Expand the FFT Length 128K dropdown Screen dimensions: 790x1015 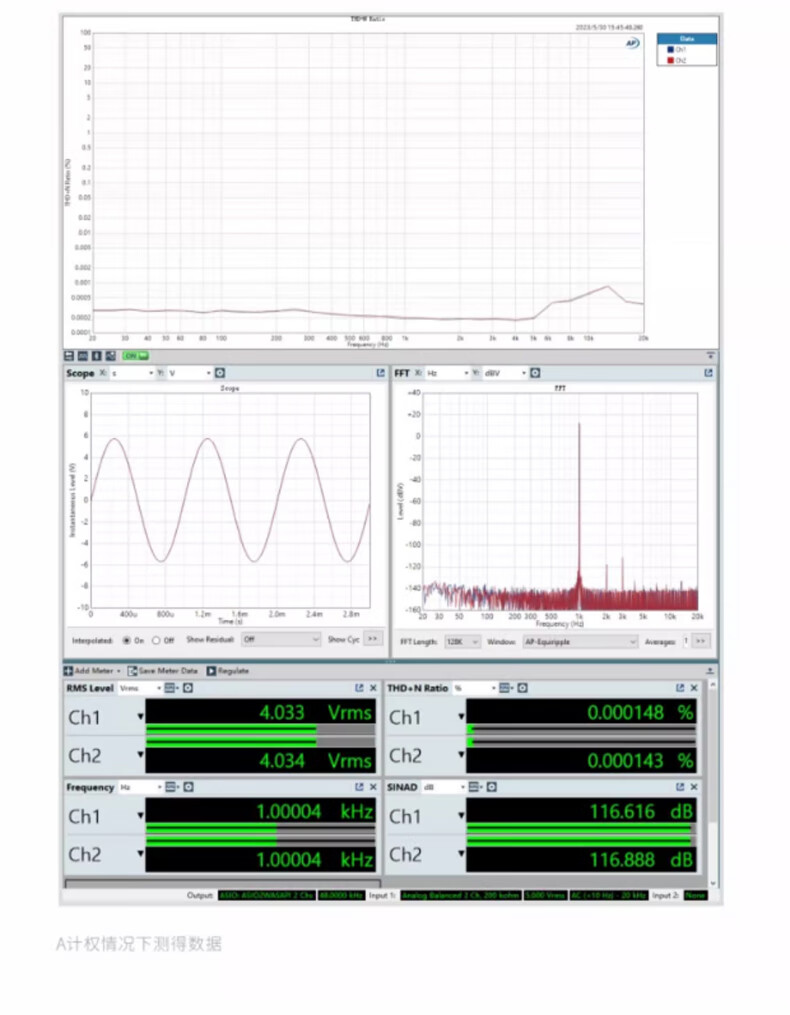[x=461, y=641]
